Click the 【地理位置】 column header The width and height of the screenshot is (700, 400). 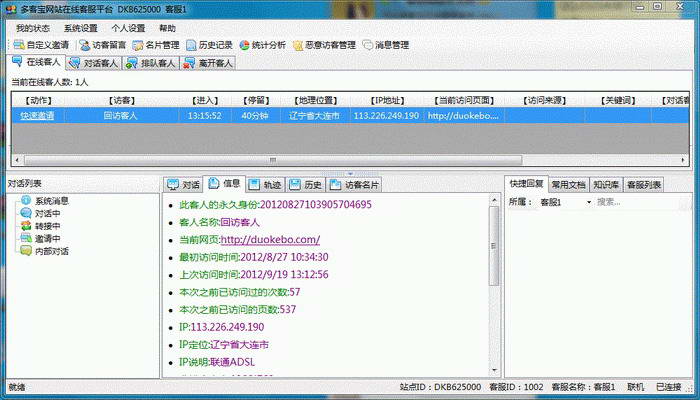316,100
